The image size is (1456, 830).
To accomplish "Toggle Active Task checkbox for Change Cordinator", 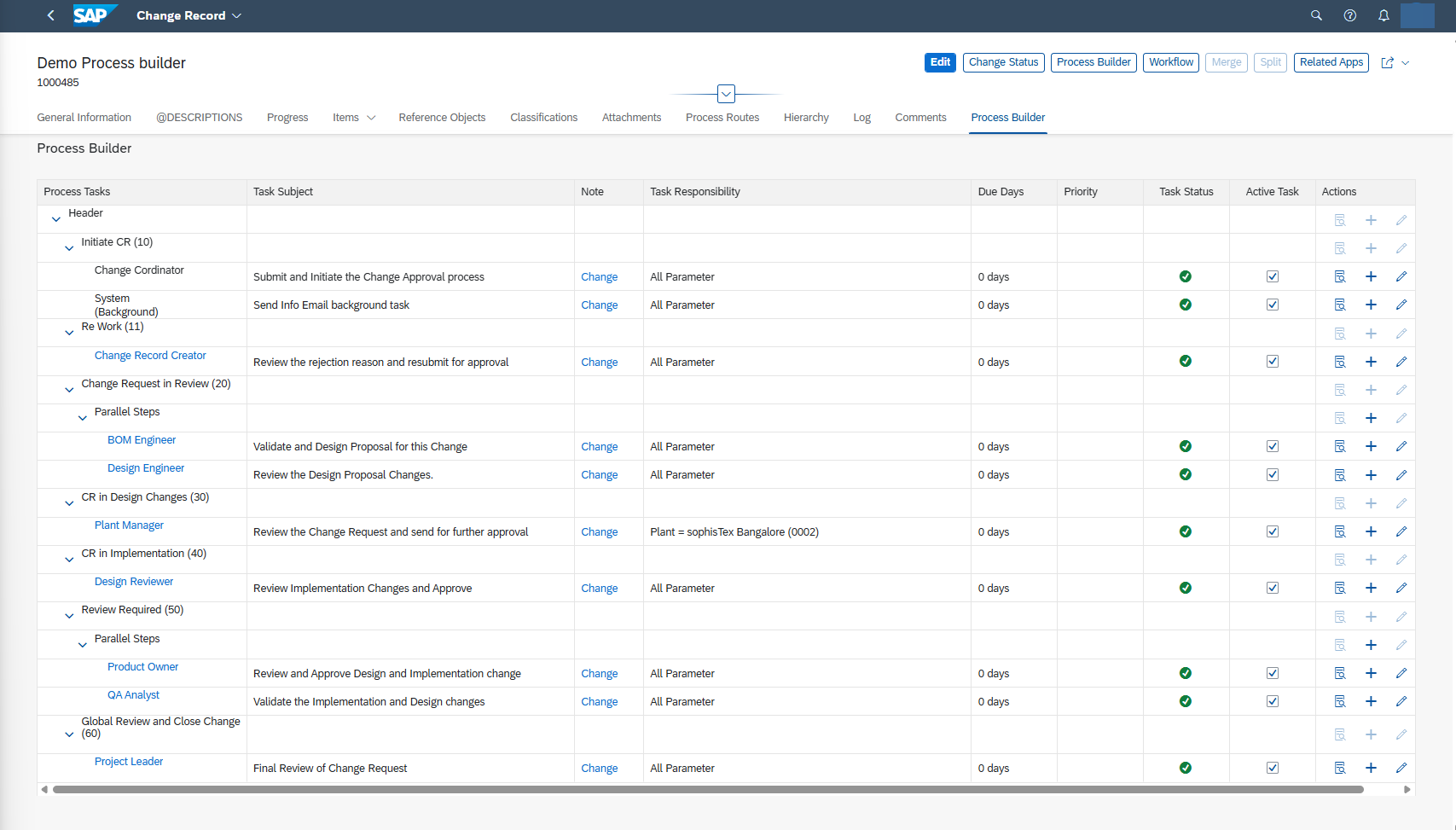I will 1273,276.
